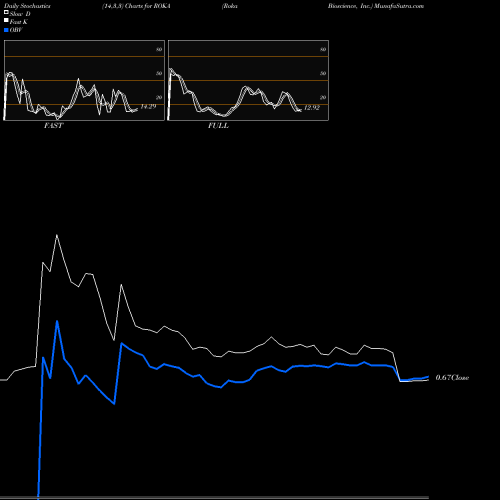Image resolution: width=500 pixels, height=500 pixels.
Task: Click the 20 level label in FULL chart
Action: [x=323, y=97]
